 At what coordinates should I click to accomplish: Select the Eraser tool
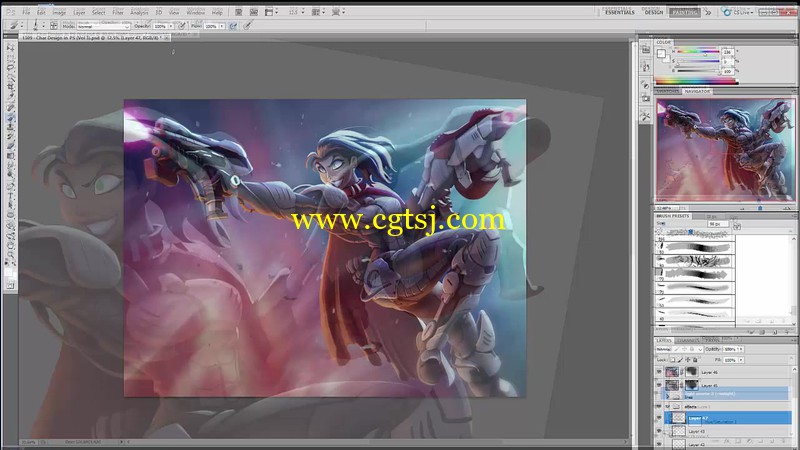point(10,146)
